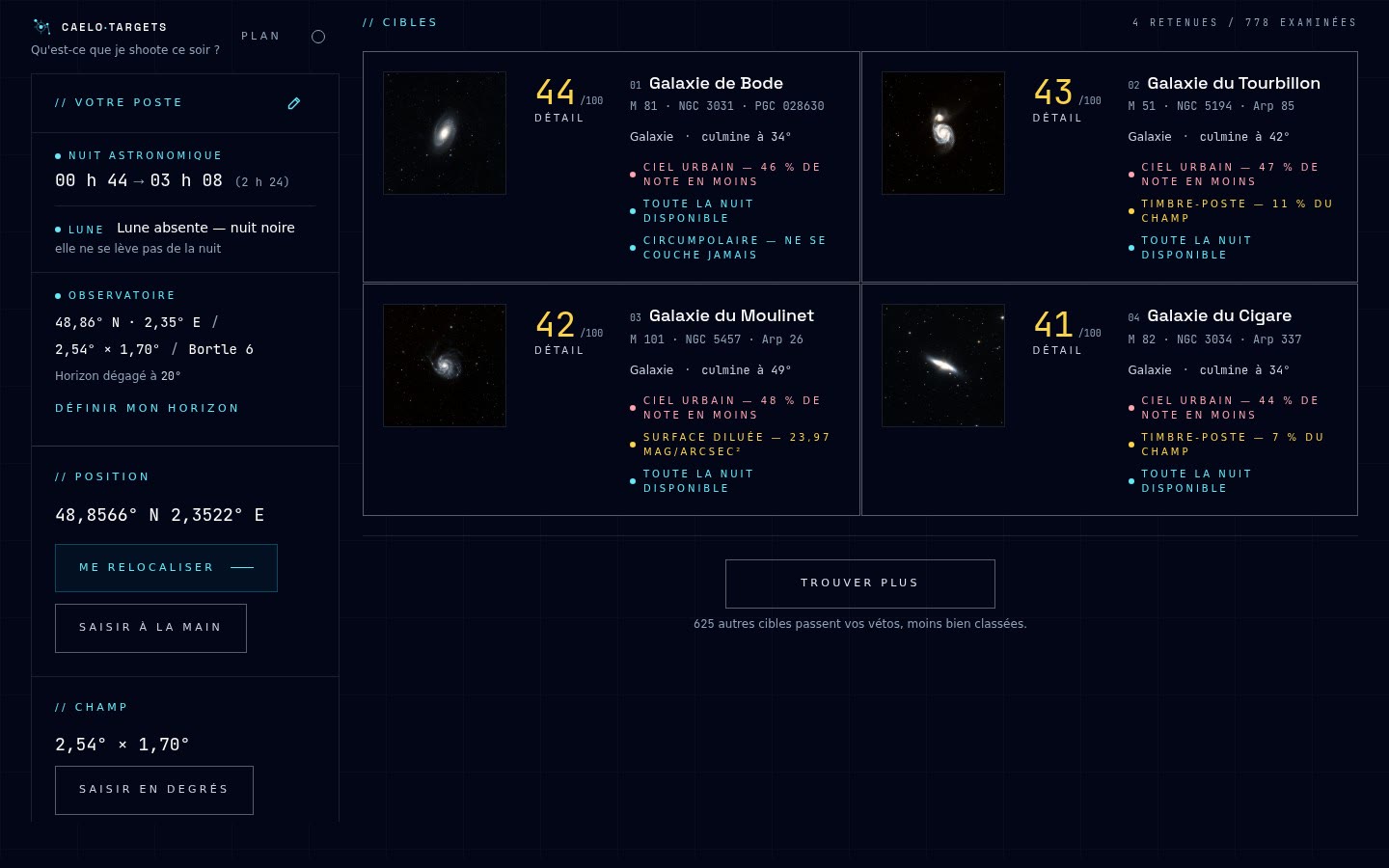The width and height of the screenshot is (1389, 868).
Task: Open the Galaxie du Moulinet thumbnail image
Action: coord(445,366)
